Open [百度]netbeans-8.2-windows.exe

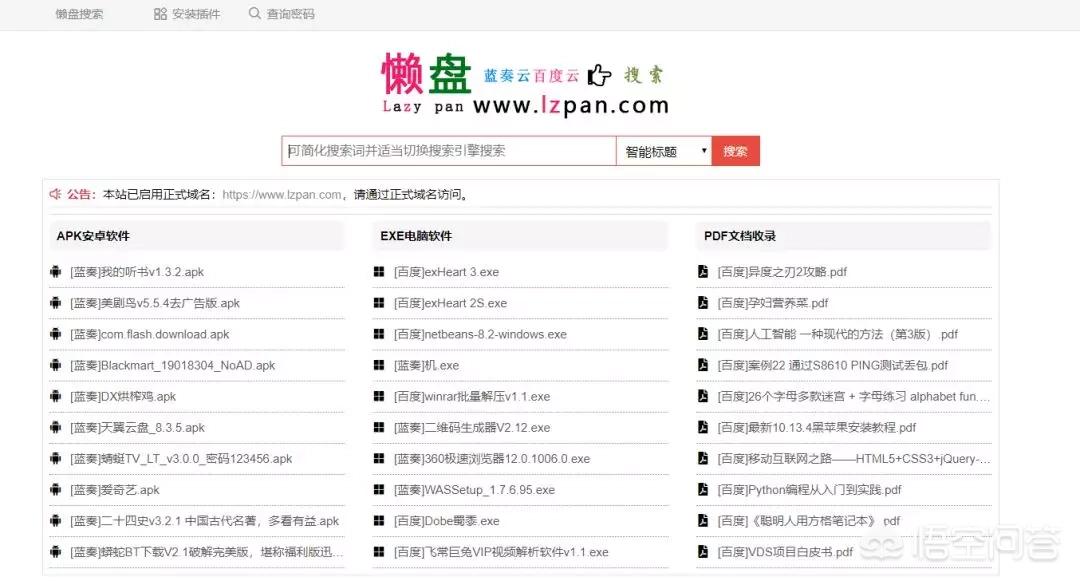click(480, 334)
